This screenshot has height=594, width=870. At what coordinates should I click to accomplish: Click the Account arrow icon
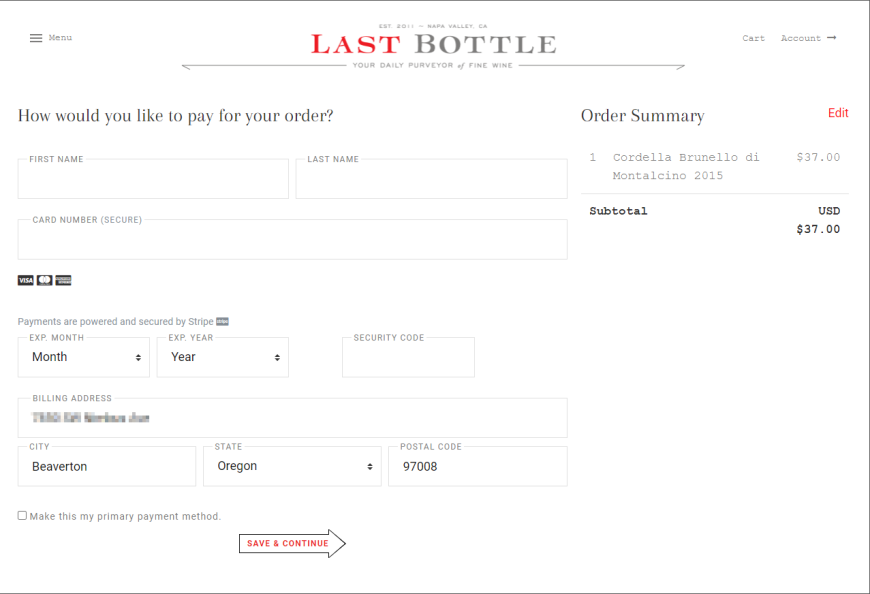tap(831, 38)
